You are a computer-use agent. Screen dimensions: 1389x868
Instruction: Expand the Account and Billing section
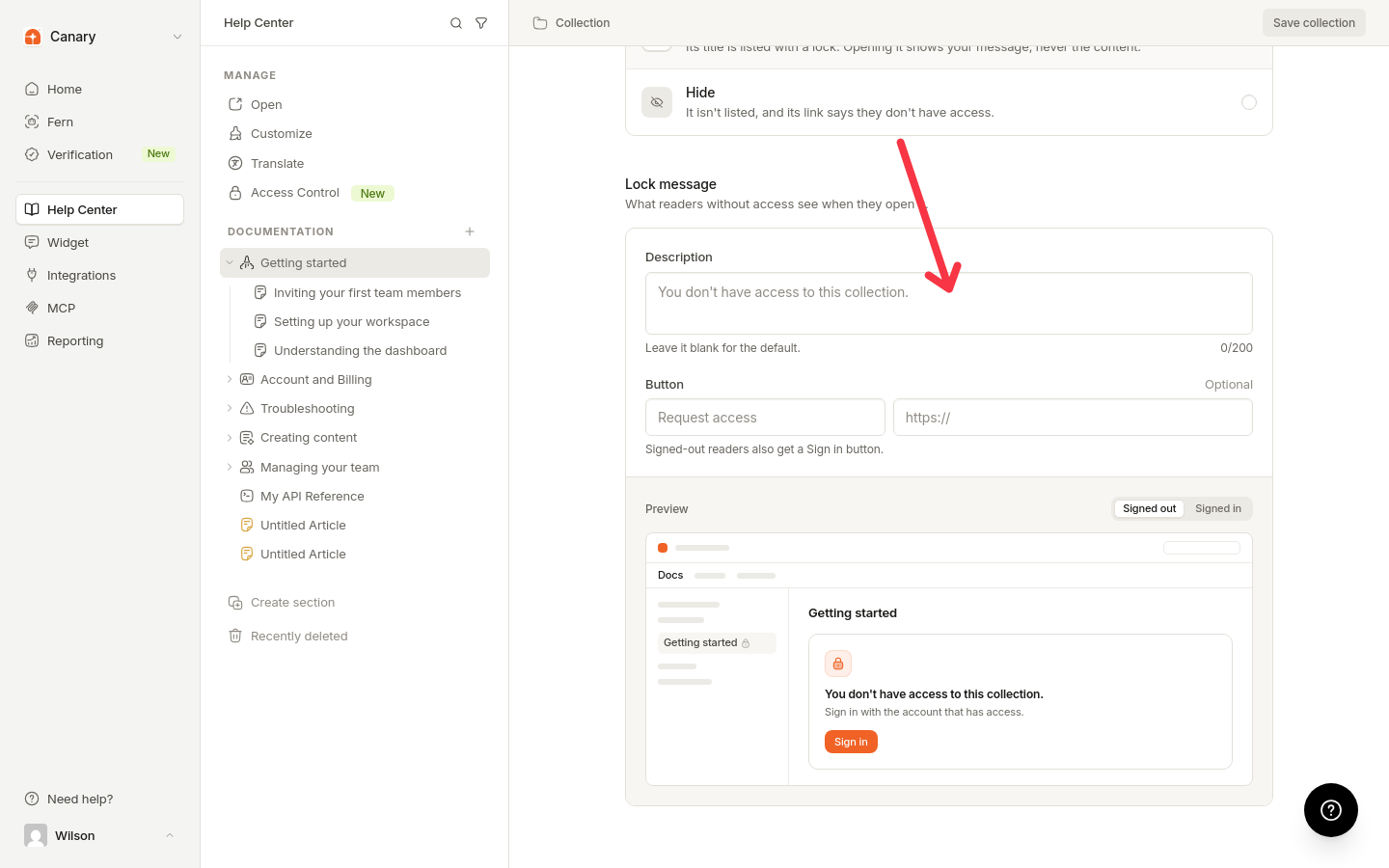[x=230, y=379]
